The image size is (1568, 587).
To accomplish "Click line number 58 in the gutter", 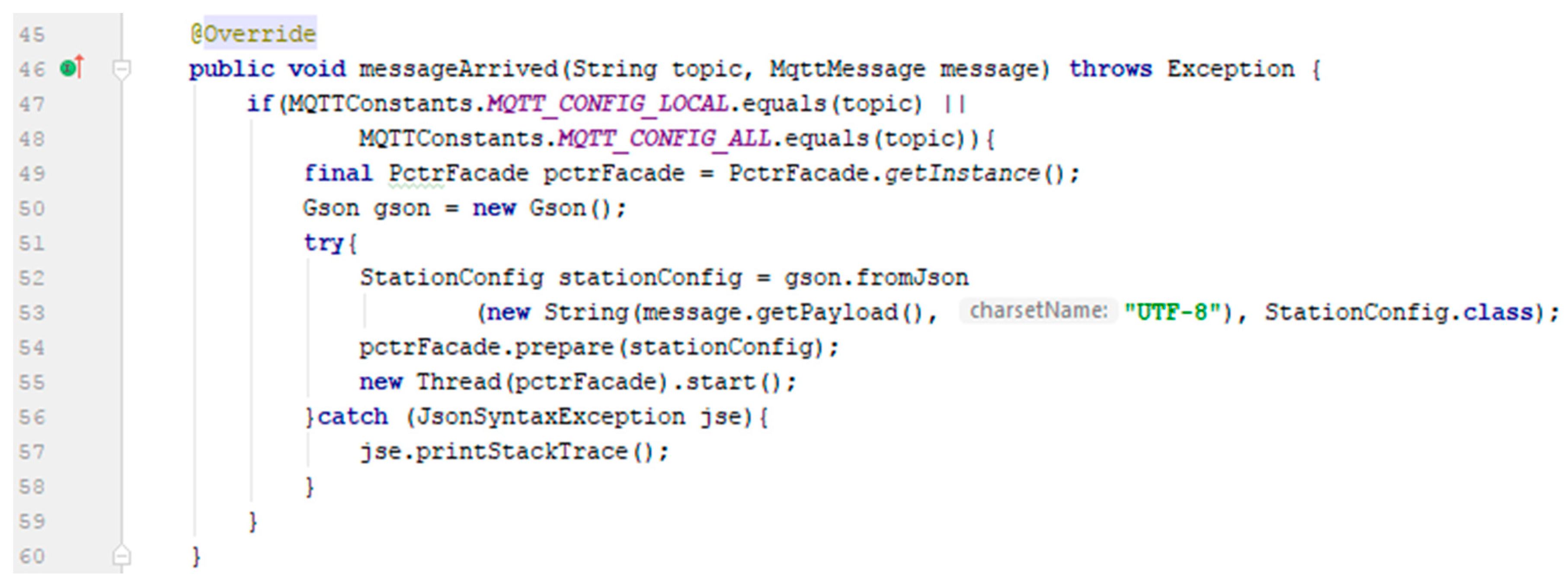I will click(32, 487).
